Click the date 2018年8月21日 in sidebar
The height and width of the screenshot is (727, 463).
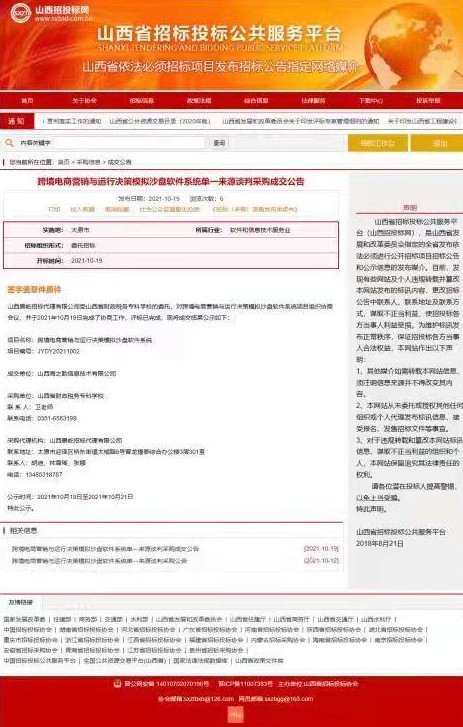(380, 543)
